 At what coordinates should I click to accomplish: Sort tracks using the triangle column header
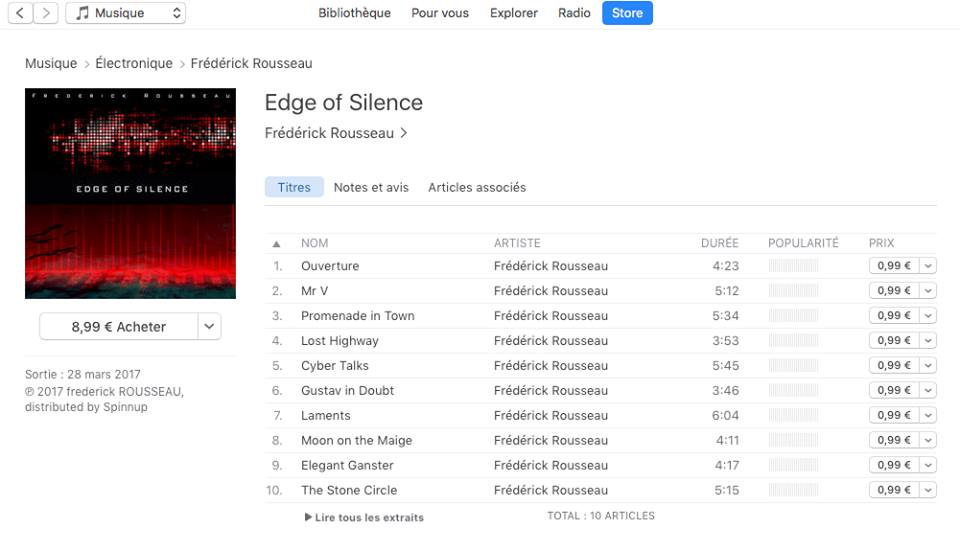click(277, 244)
